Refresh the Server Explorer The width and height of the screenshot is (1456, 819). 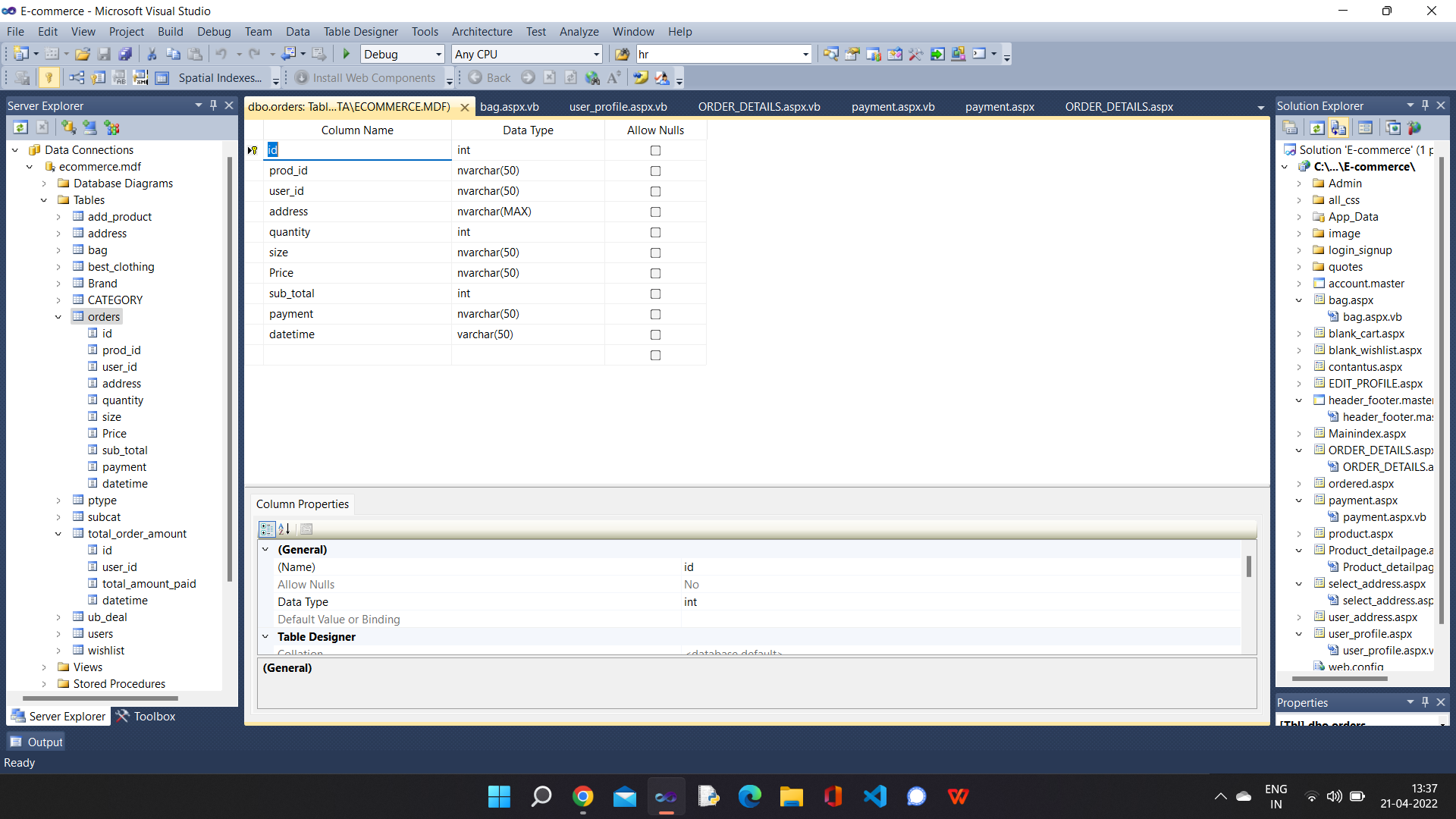click(x=20, y=127)
